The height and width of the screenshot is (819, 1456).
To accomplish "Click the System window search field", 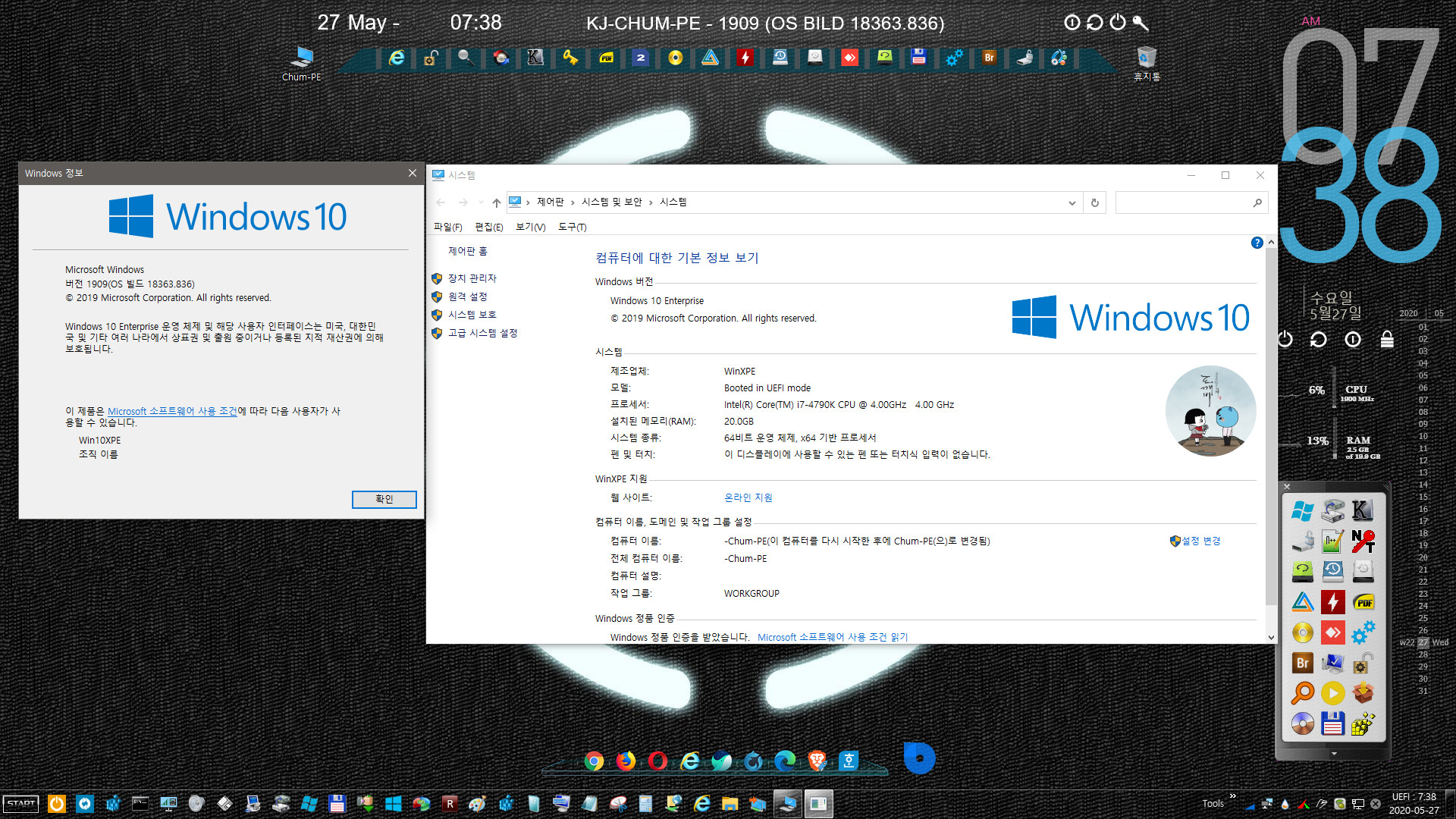I will click(1191, 202).
